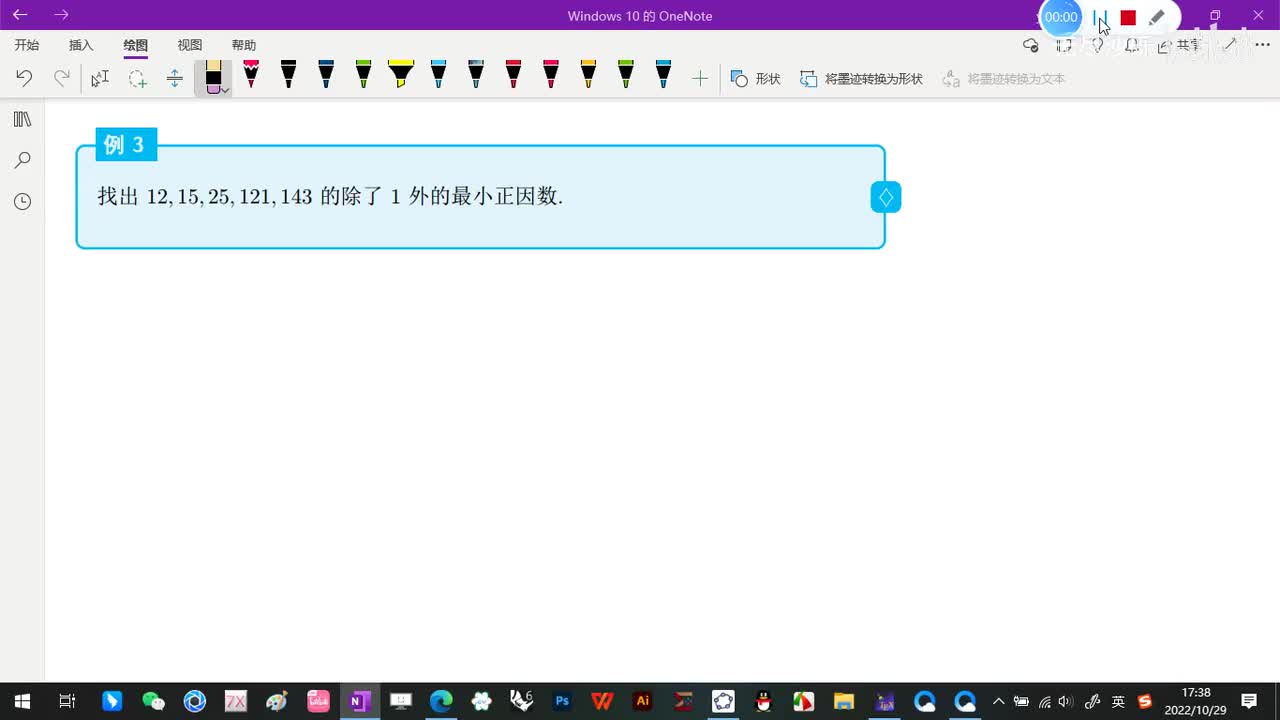Image resolution: width=1280 pixels, height=720 pixels.
Task: Click the 例 3 label
Action: pos(125,144)
